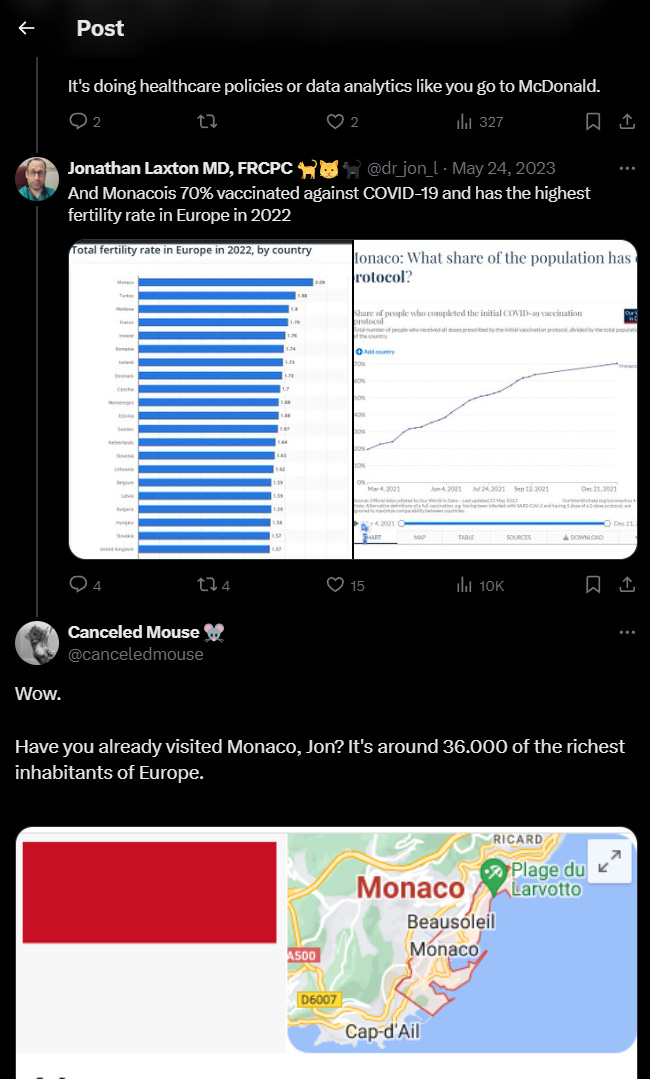Like Jonathan Laxton's post with 15 likes
Image resolution: width=650 pixels, height=1079 pixels.
click(337, 585)
